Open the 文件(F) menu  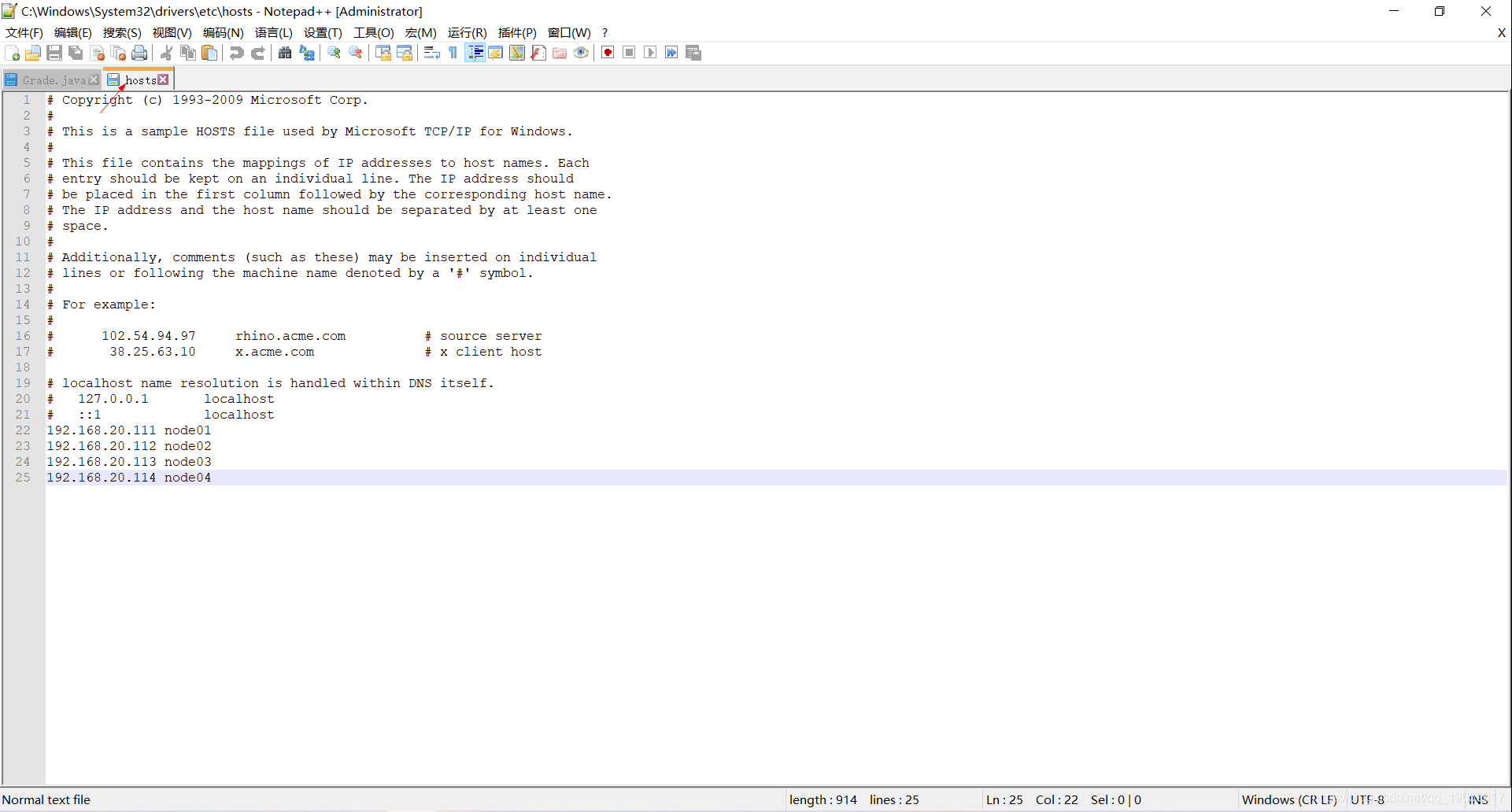24,32
